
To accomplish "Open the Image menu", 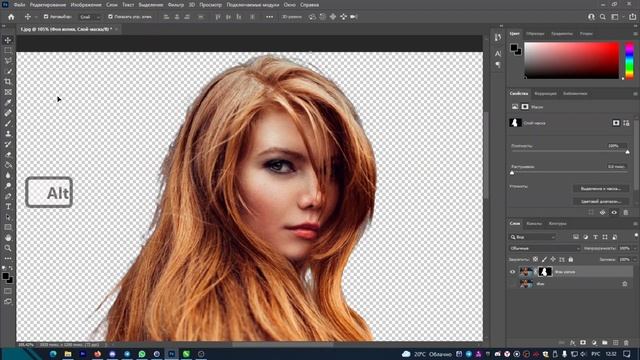I will [x=86, y=5].
